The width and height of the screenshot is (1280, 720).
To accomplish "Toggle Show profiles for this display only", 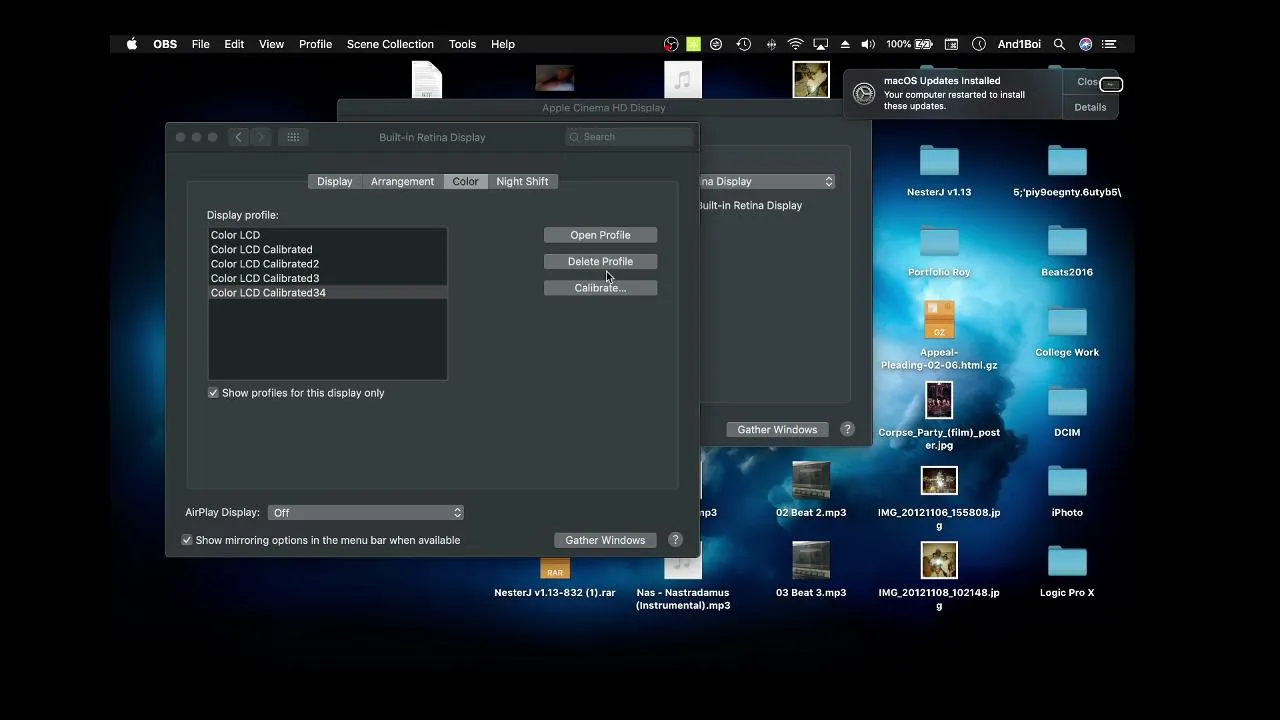I will [x=213, y=393].
